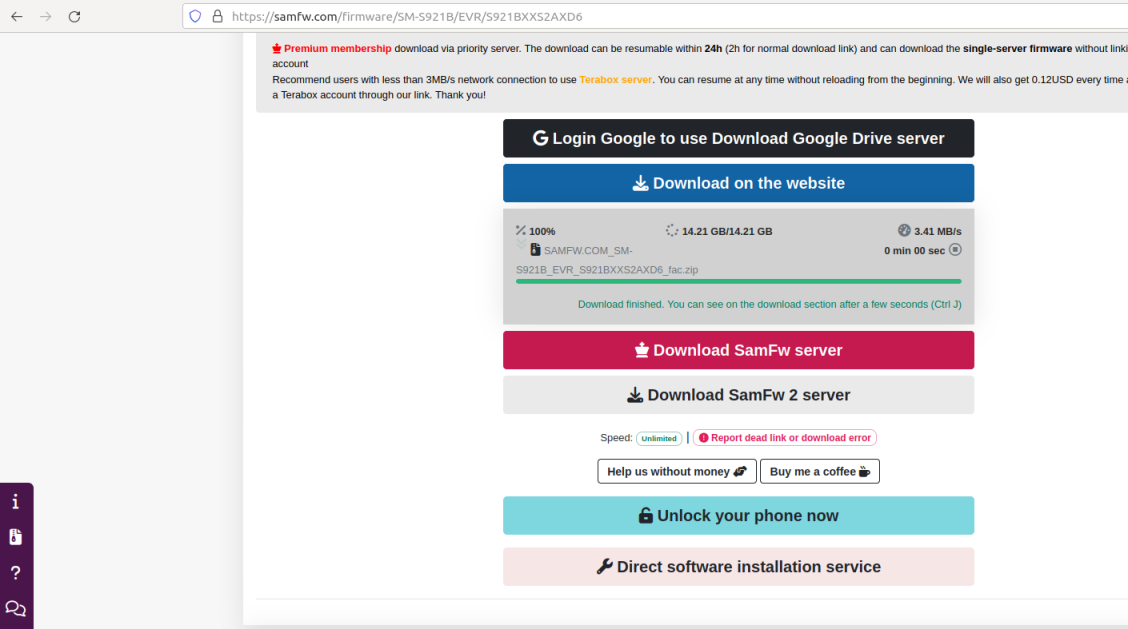Stop download with the circular stop icon
Viewport: 1128px width, 629px height.
pos(955,250)
